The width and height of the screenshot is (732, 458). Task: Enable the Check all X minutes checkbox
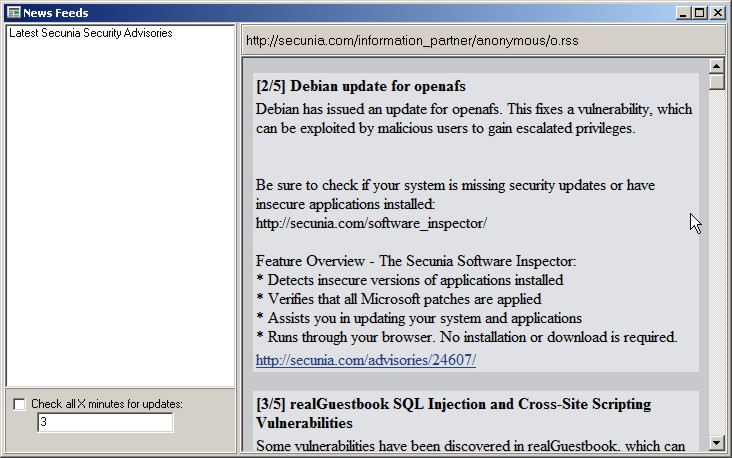pyautogui.click(x=19, y=404)
